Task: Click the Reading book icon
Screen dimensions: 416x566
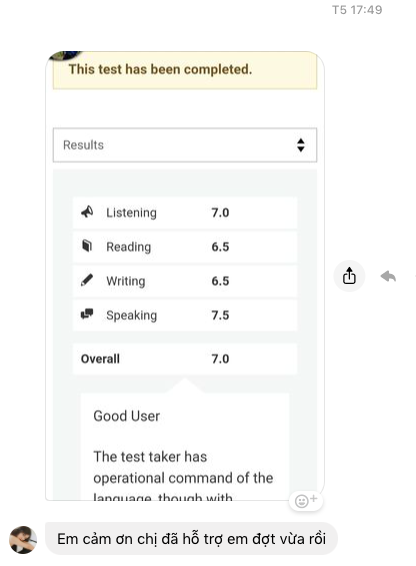Action: (87, 246)
